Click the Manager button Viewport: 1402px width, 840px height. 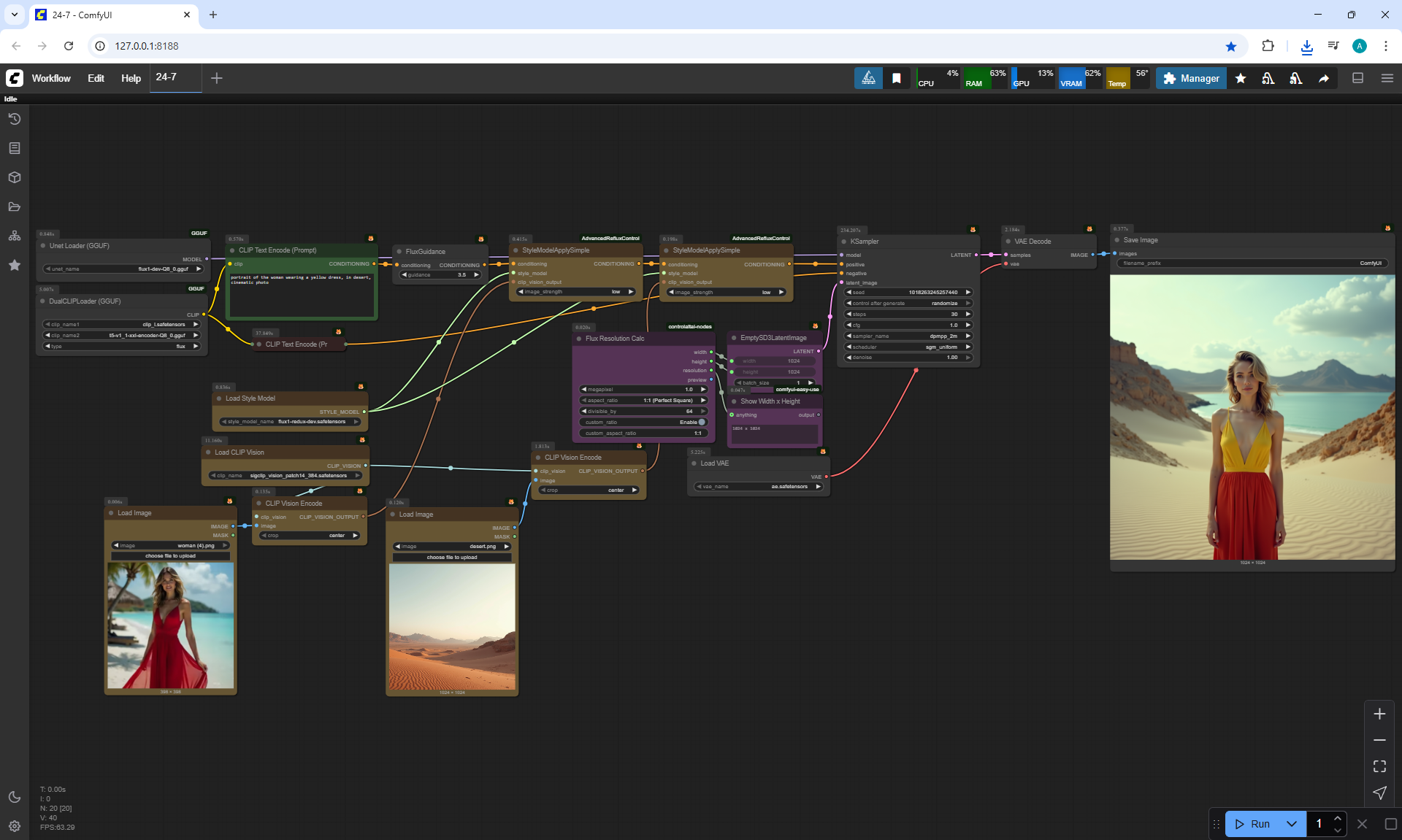pyautogui.click(x=1191, y=78)
